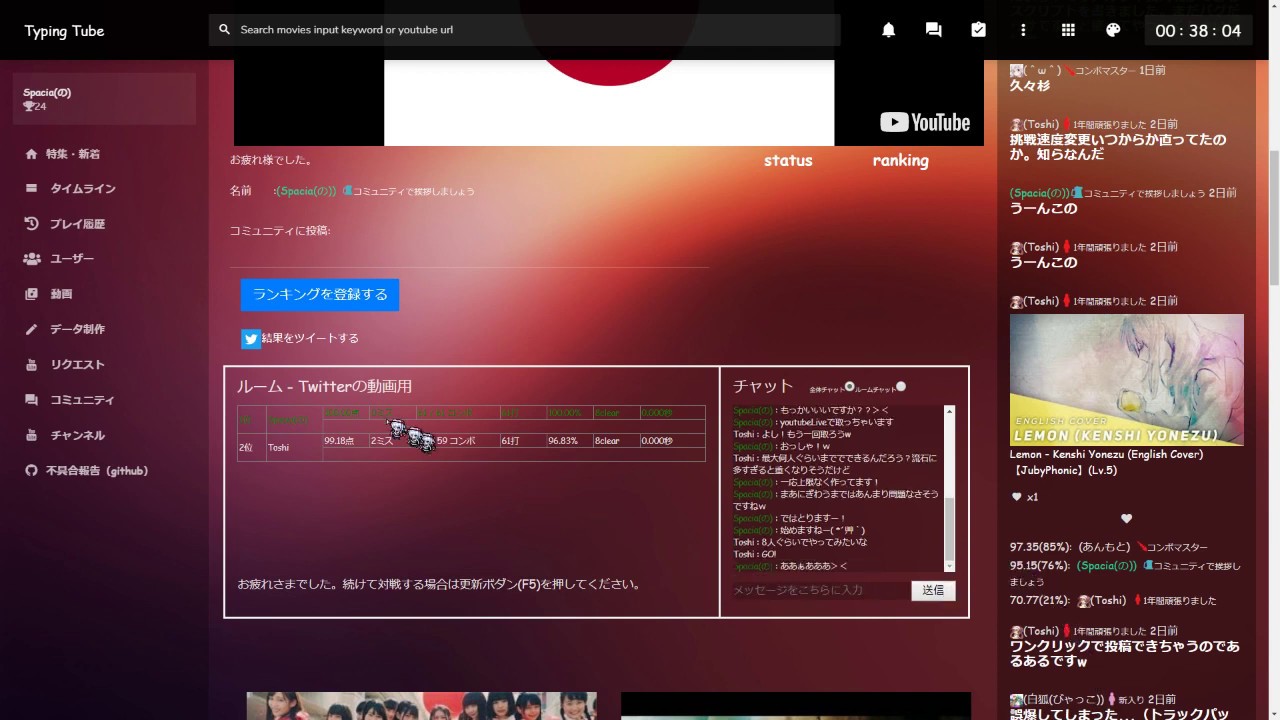Click the 96.83% accuracy cell

(x=569, y=440)
